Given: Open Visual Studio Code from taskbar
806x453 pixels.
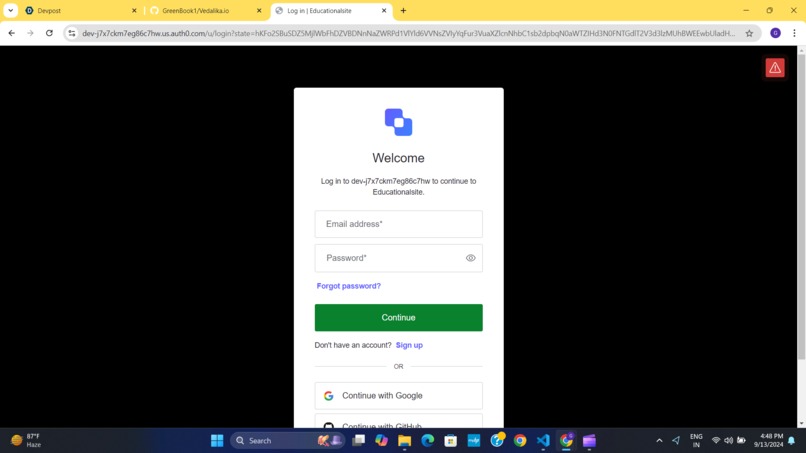Looking at the screenshot, I should point(543,441).
